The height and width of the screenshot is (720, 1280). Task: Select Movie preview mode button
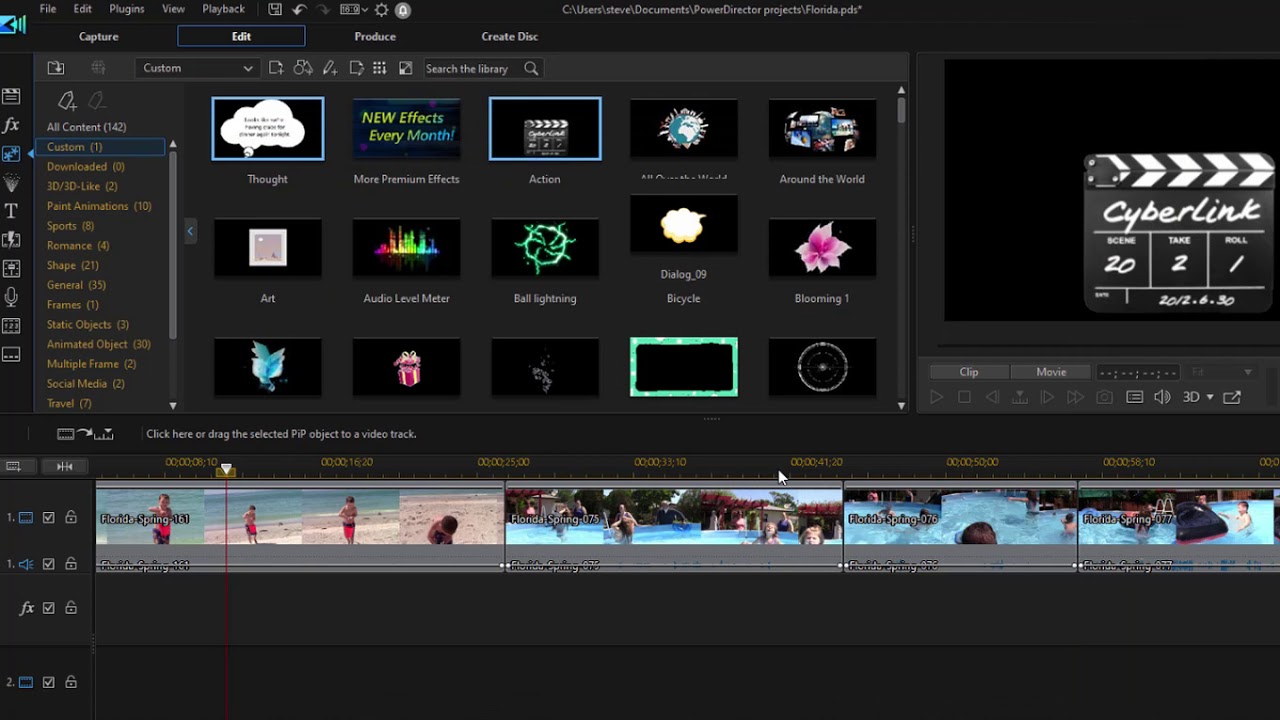(1050, 372)
